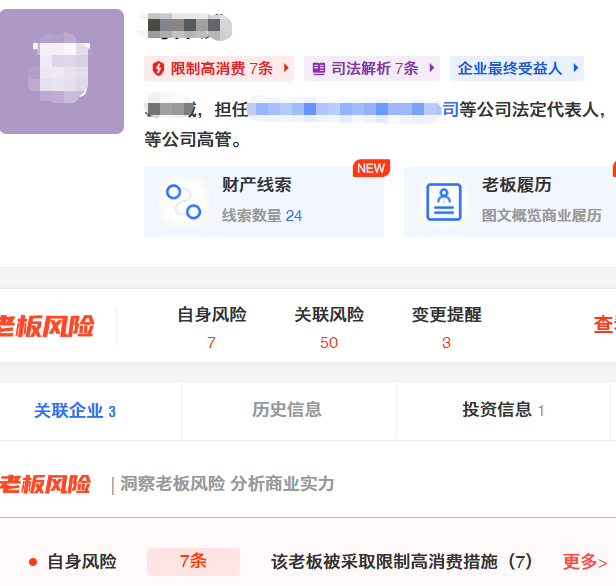Switch to the 历史信息 tab
Screen dimensions: 616x586
(287, 410)
